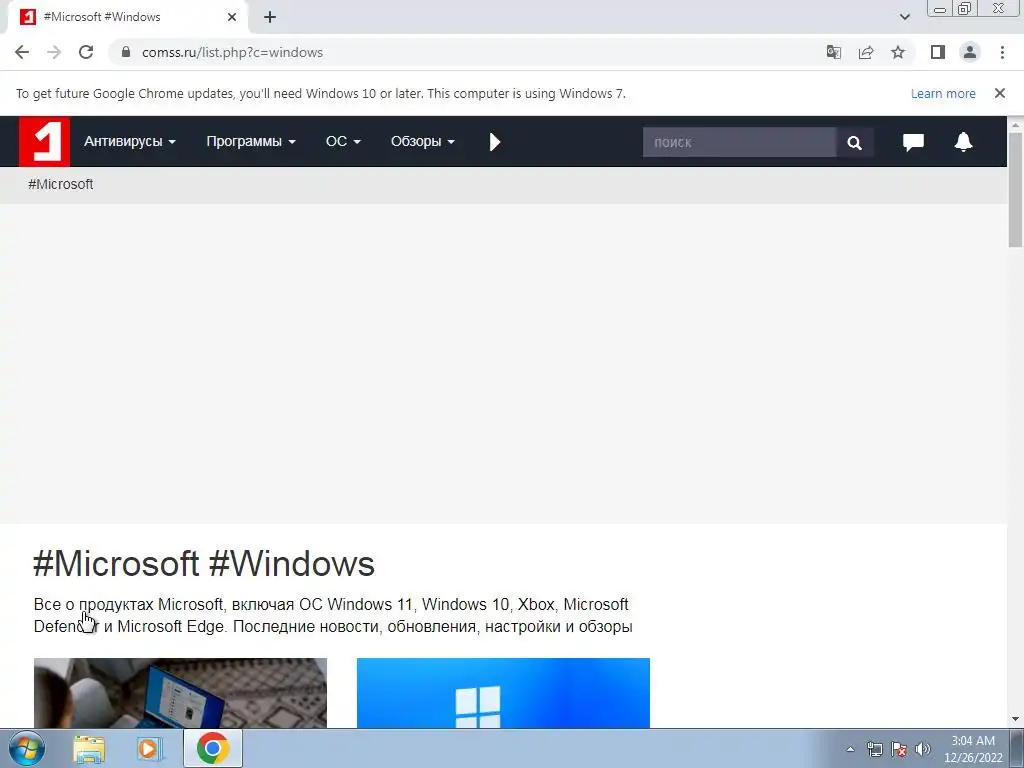
Task: Share this page icon
Action: click(x=866, y=52)
